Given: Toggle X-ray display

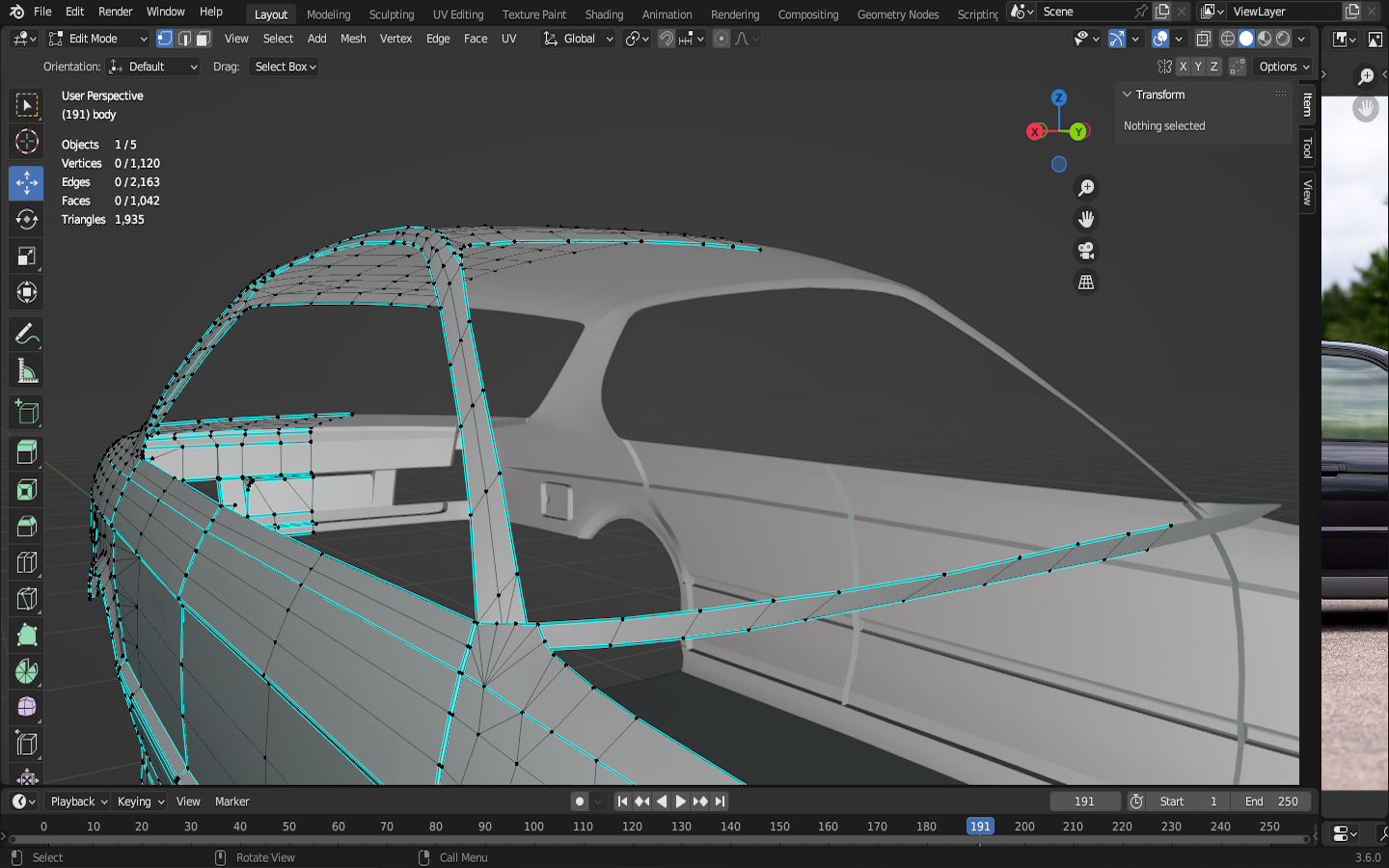Looking at the screenshot, I should pyautogui.click(x=1204, y=39).
